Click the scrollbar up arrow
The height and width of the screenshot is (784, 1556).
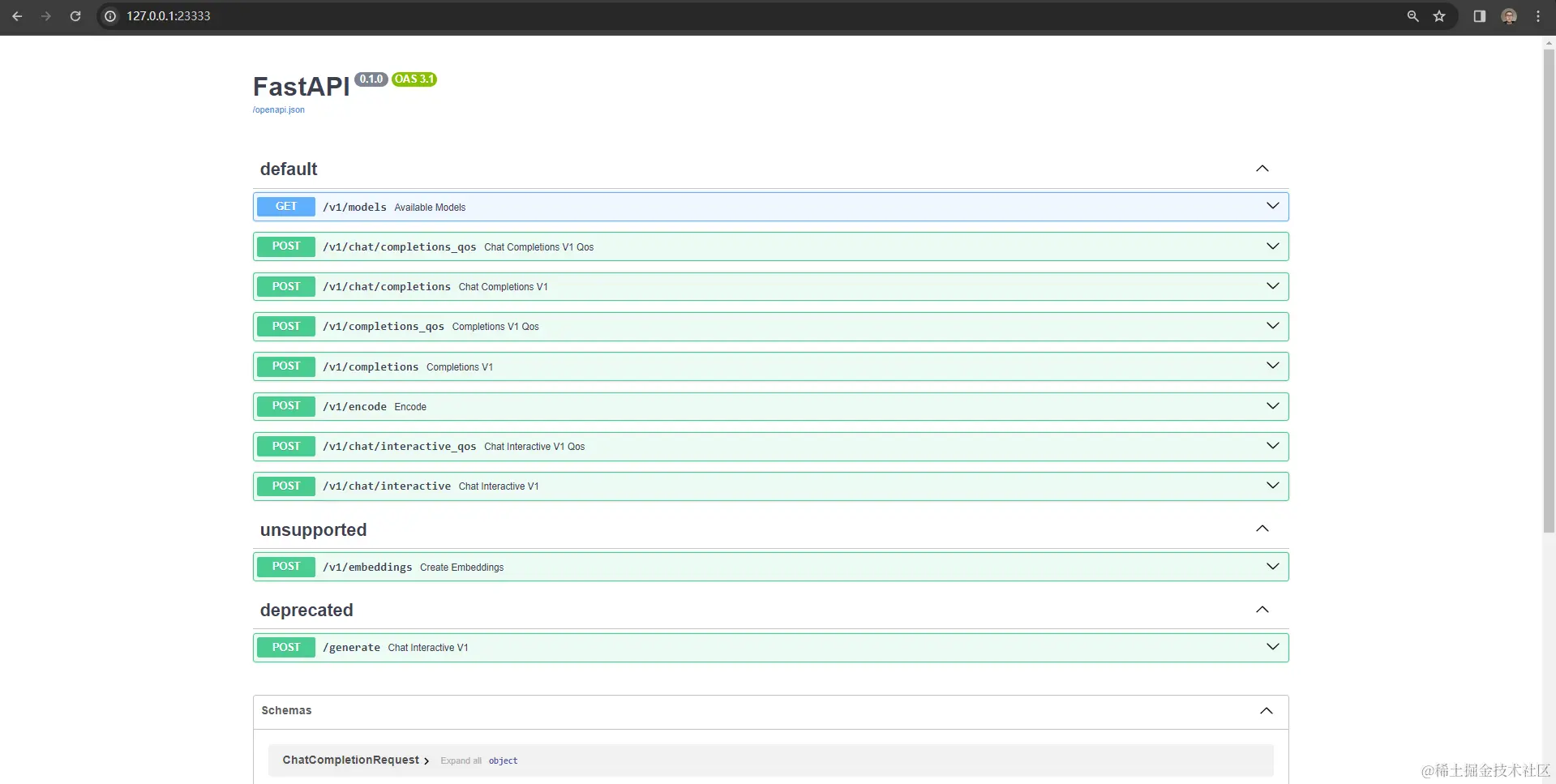1549,43
